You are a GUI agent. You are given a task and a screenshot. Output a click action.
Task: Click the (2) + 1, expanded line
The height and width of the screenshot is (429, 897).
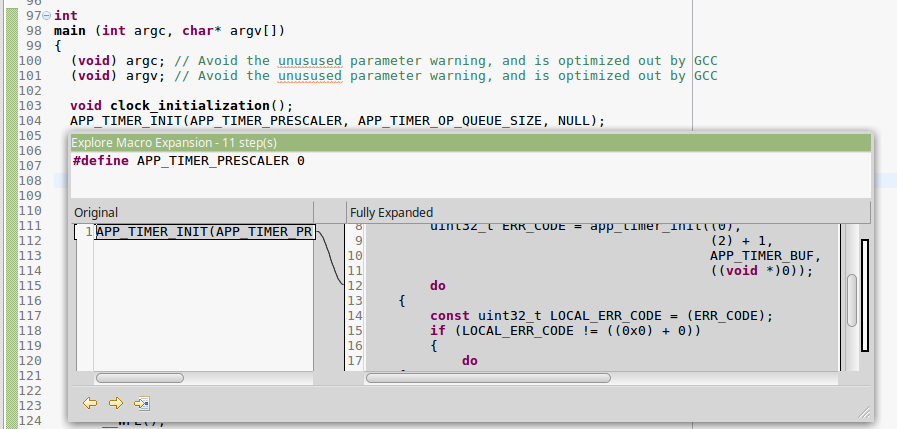[x=741, y=241]
